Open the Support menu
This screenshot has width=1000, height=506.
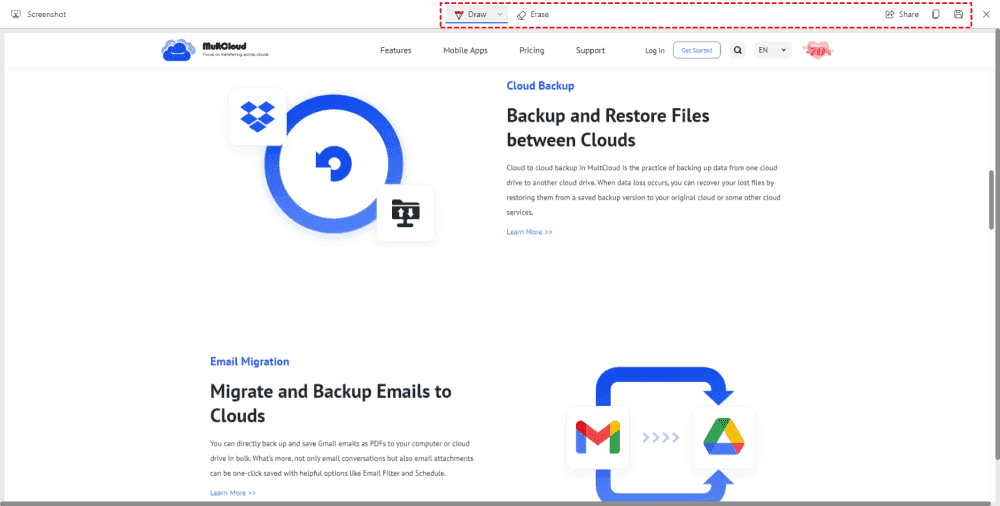coord(591,50)
